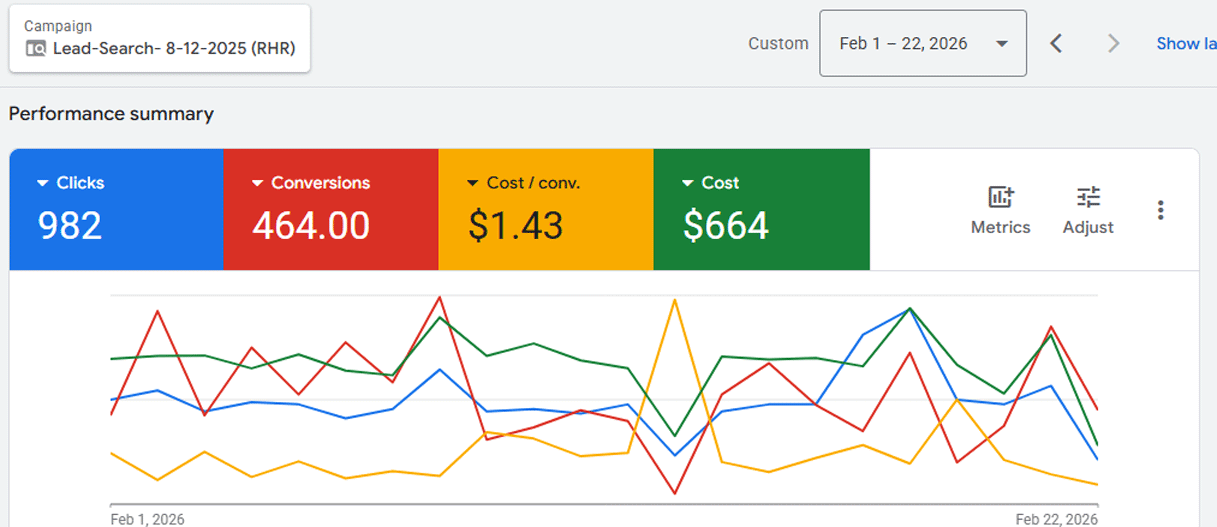
Task: Click the 982 value on the blue Clicks card
Action: [x=70, y=226]
